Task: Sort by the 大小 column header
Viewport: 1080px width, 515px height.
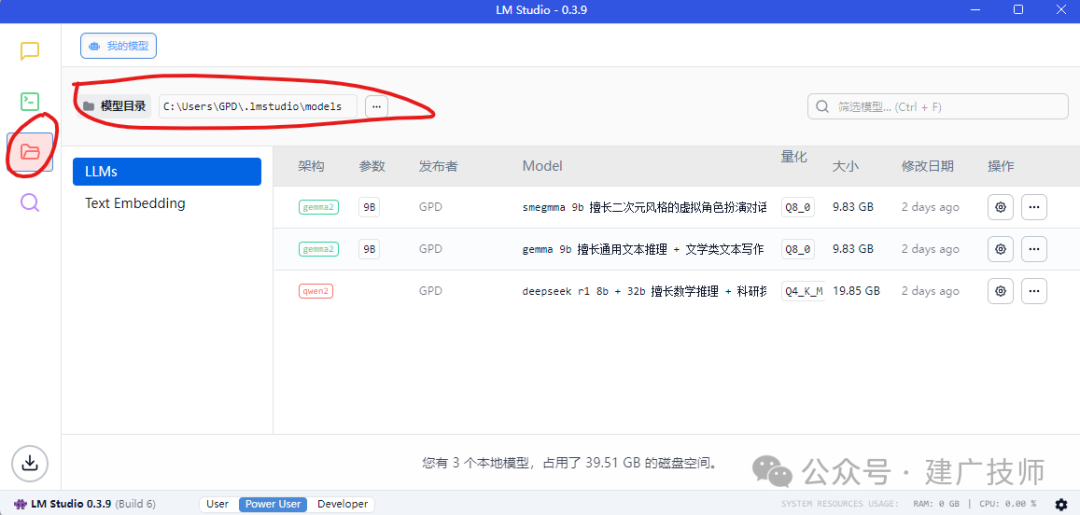Action: (x=846, y=166)
